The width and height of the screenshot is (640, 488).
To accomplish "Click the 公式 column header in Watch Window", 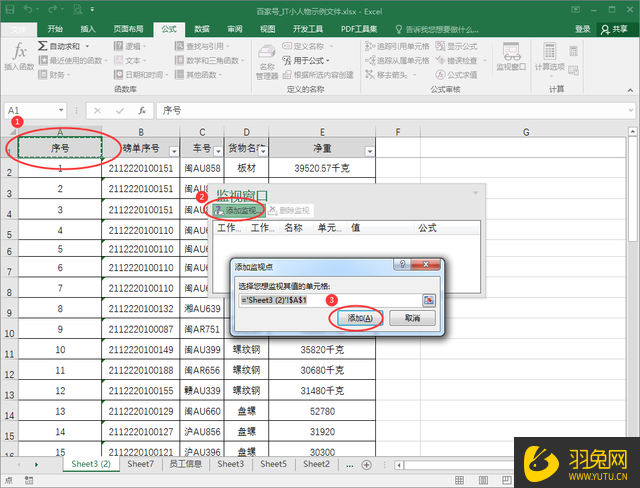I will pyautogui.click(x=447, y=228).
